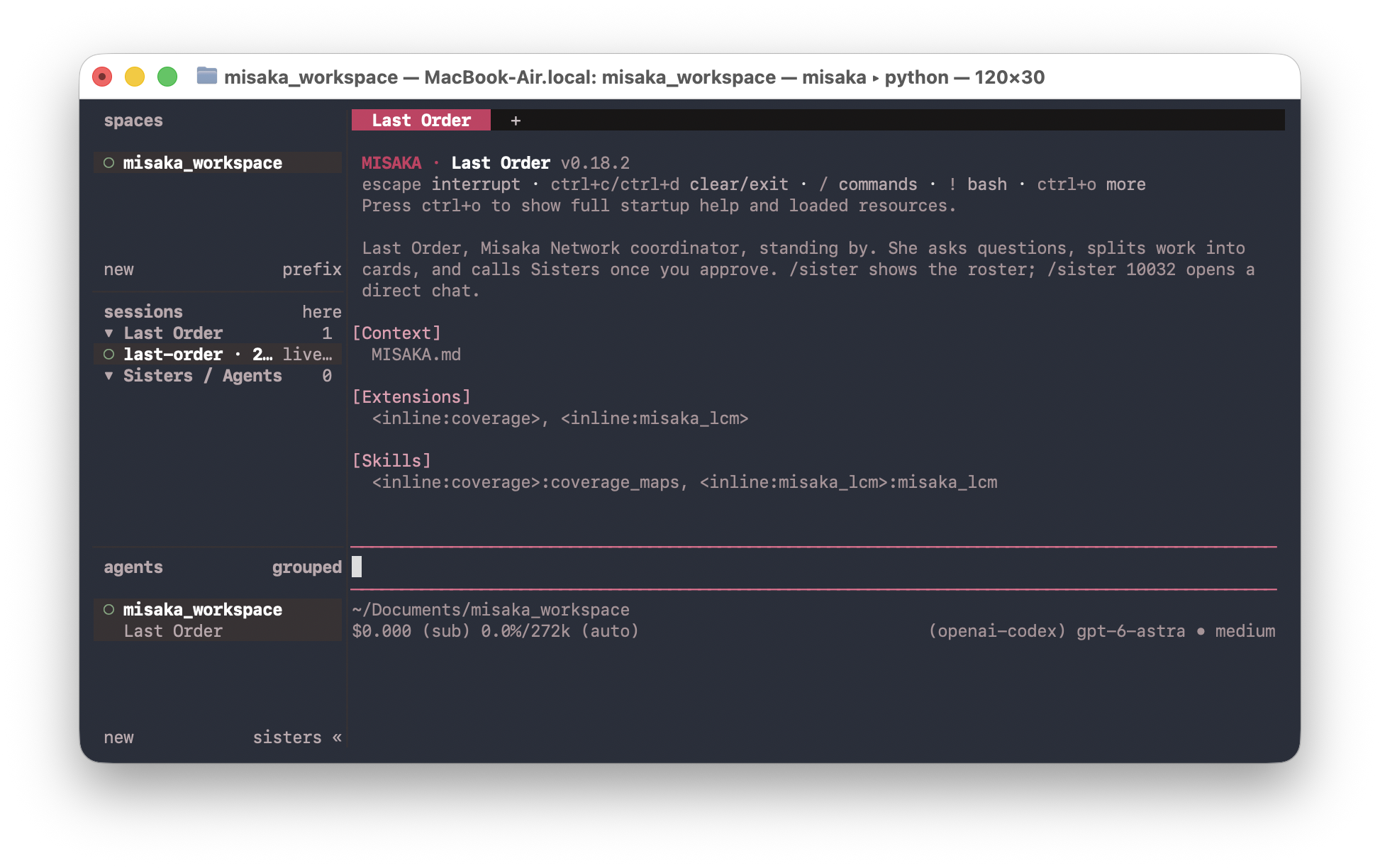1380x868 pixels.
Task: Click the sessions panel header
Action: pyautogui.click(x=143, y=312)
